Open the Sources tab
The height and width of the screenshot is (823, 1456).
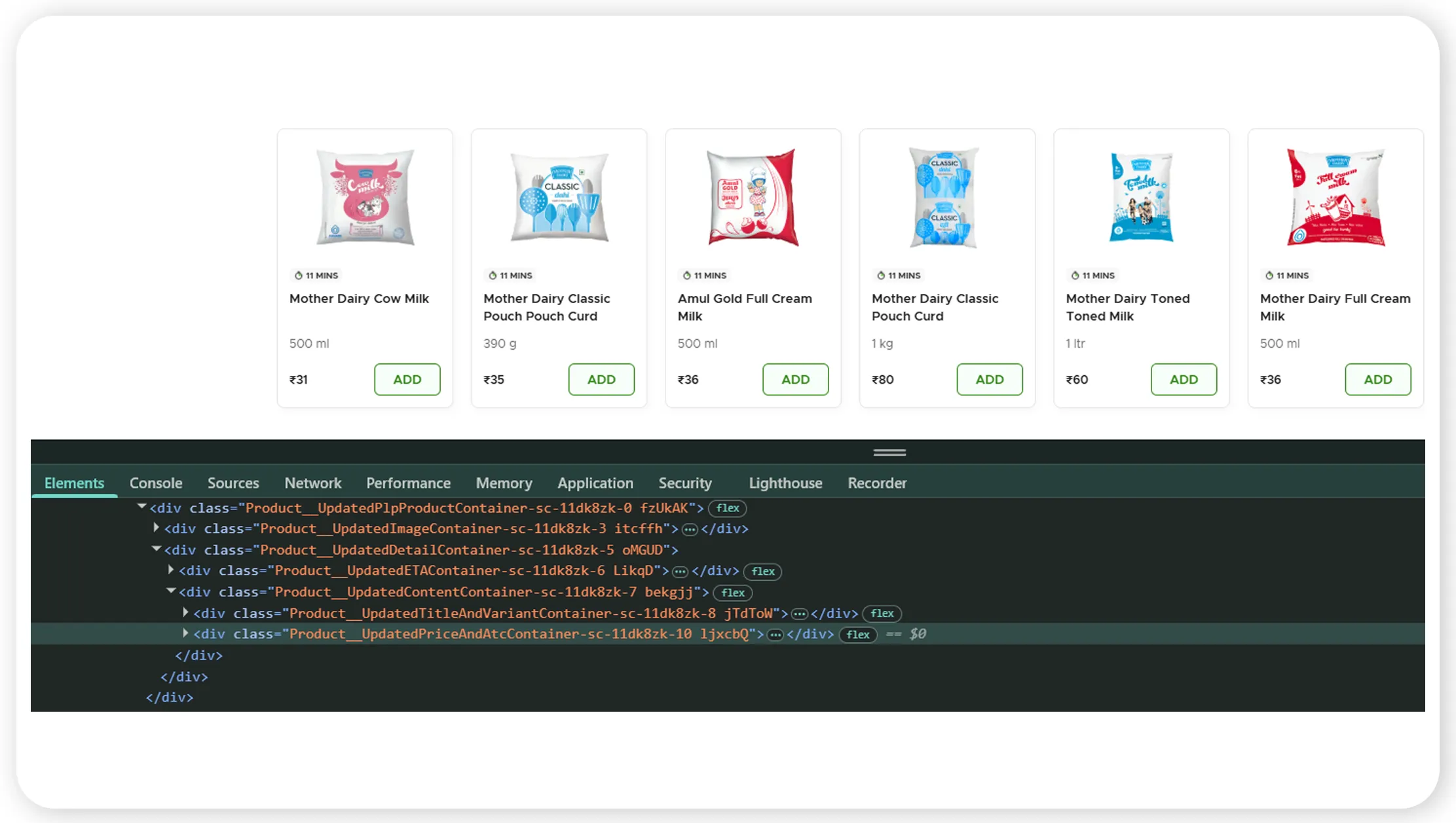233,483
